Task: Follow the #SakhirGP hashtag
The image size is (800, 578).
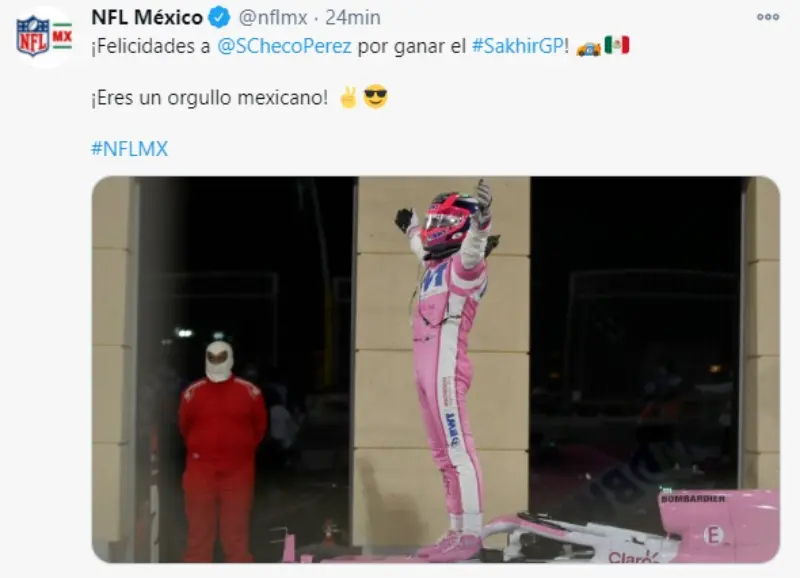Action: click(517, 46)
